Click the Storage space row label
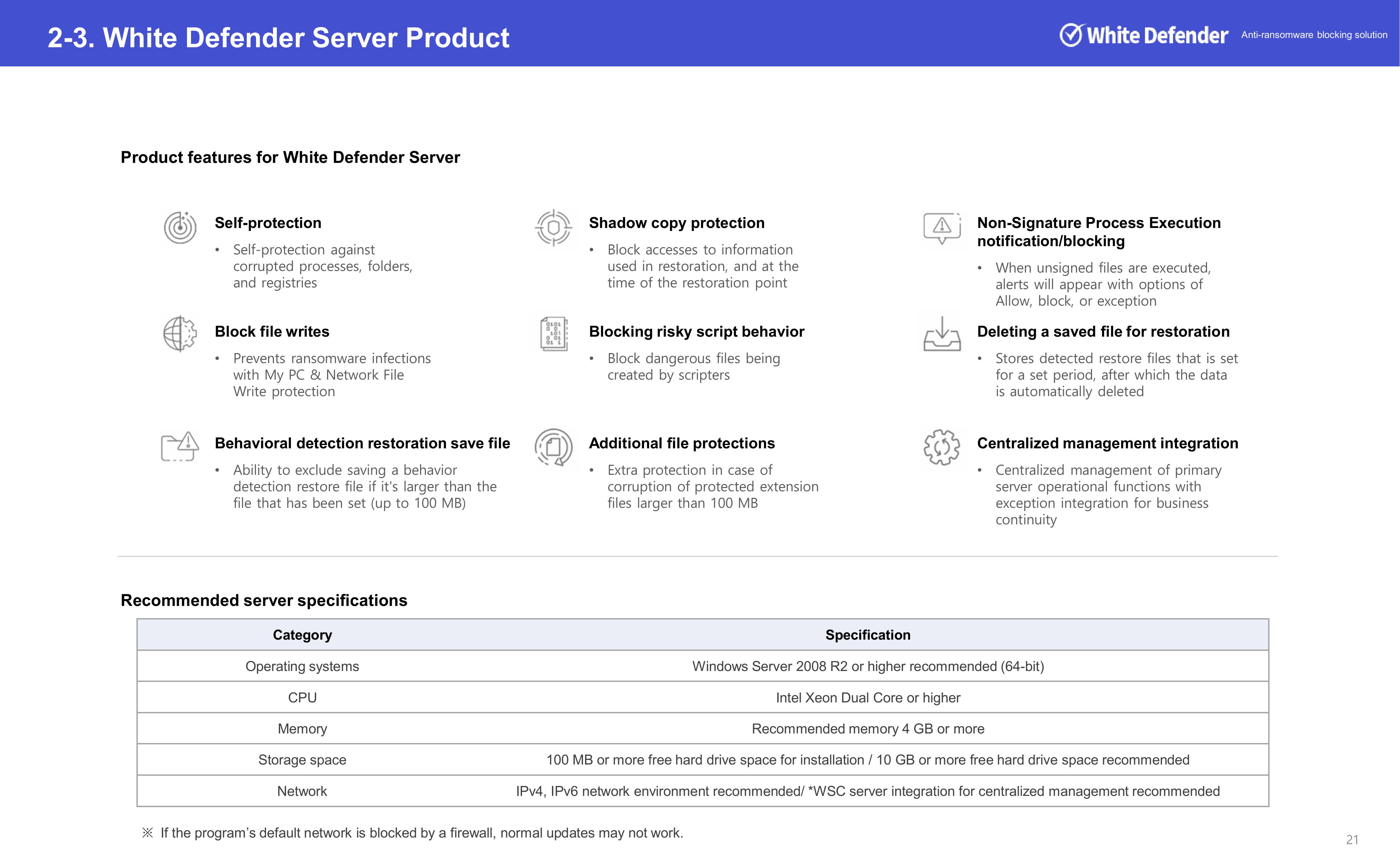This screenshot has height=859, width=1400. [302, 760]
